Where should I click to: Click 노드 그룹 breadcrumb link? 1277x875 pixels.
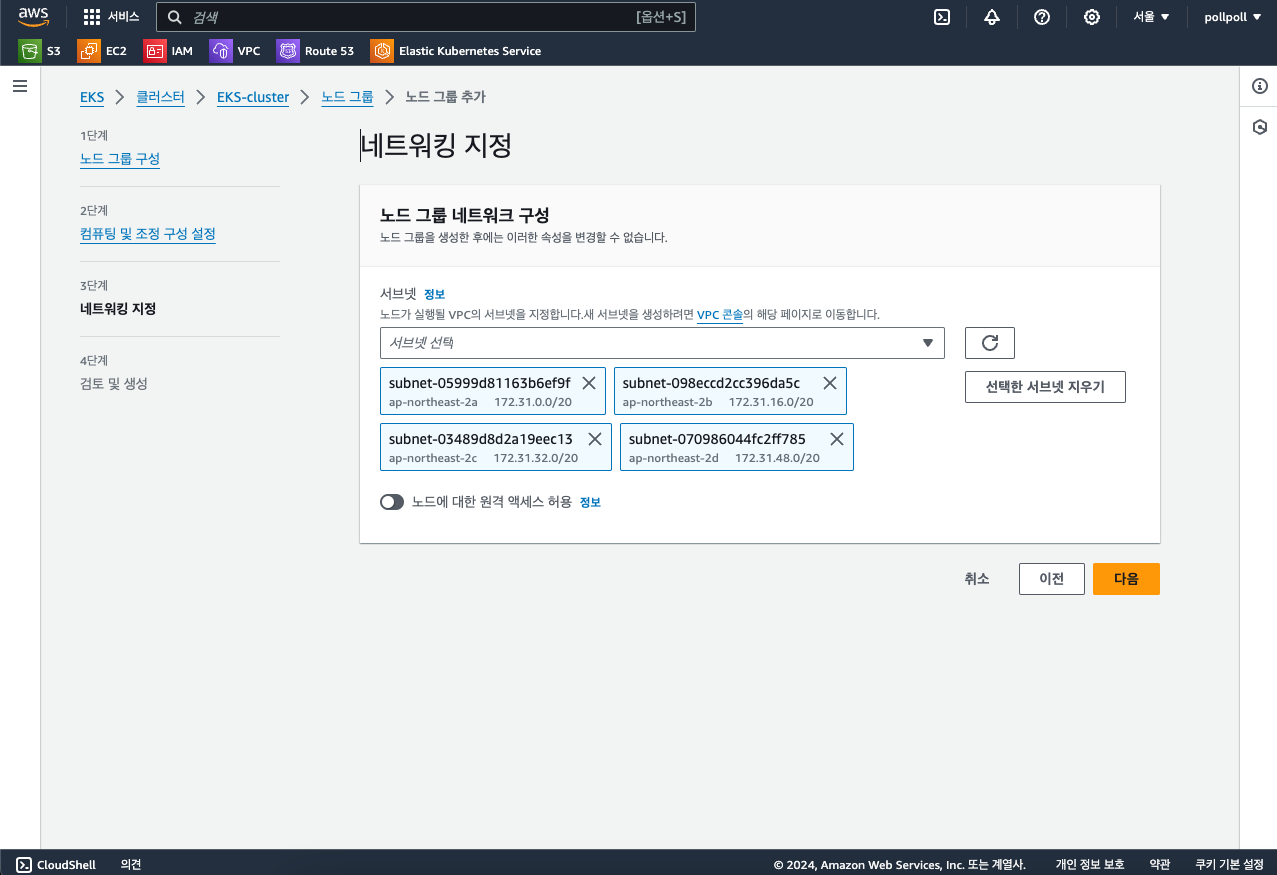pyautogui.click(x=347, y=97)
